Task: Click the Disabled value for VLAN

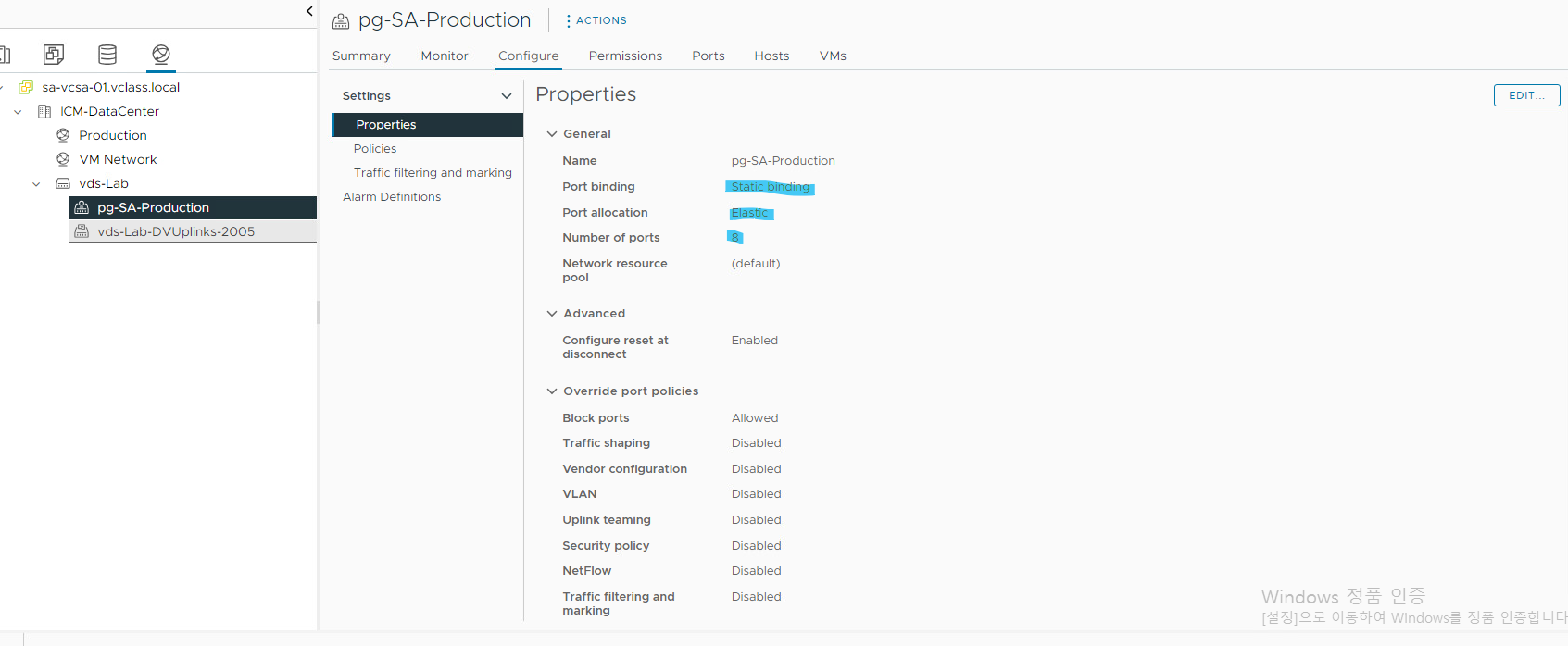Action: [757, 494]
